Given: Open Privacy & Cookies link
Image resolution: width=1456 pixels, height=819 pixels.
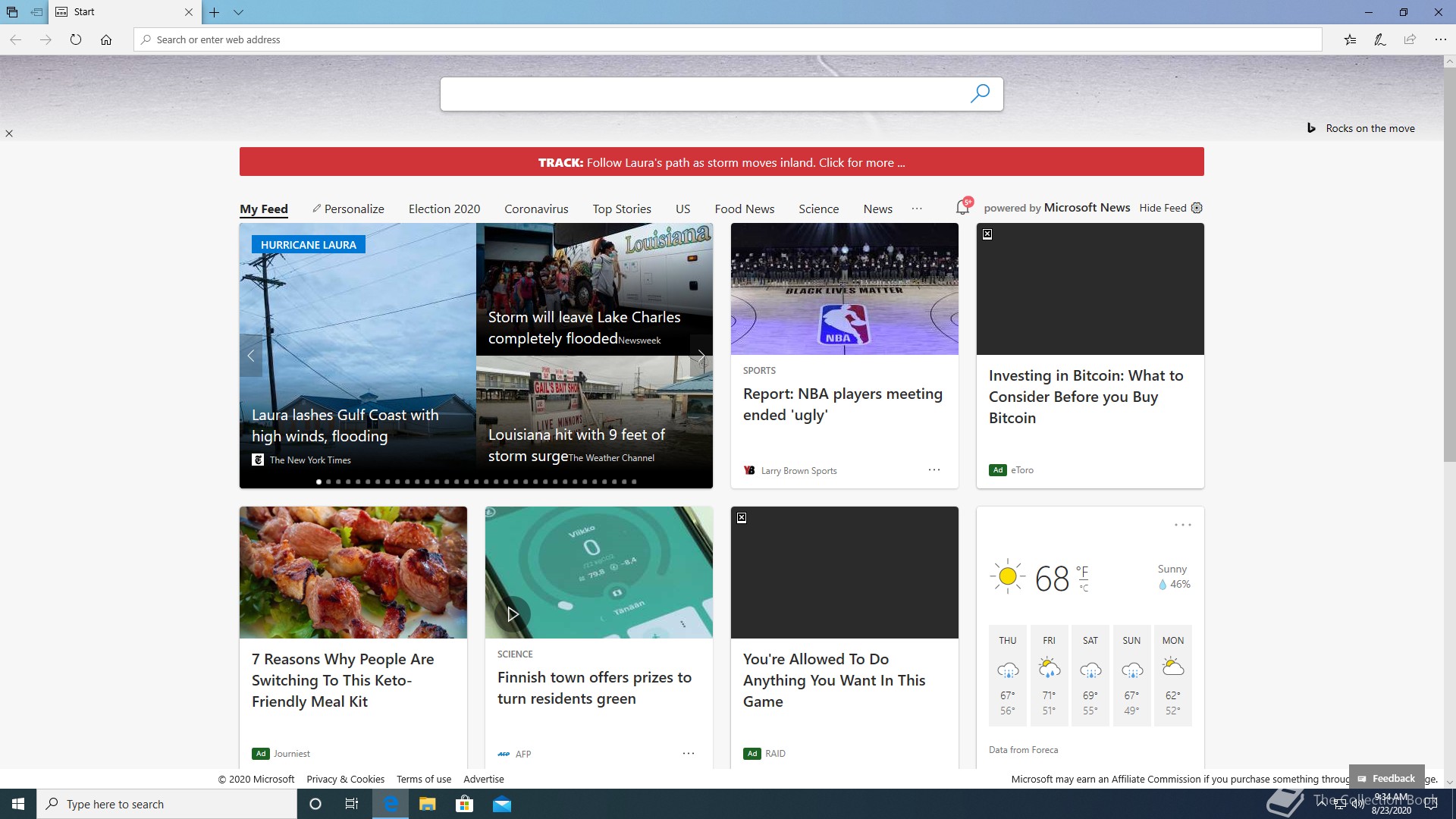Looking at the screenshot, I should coord(345,779).
